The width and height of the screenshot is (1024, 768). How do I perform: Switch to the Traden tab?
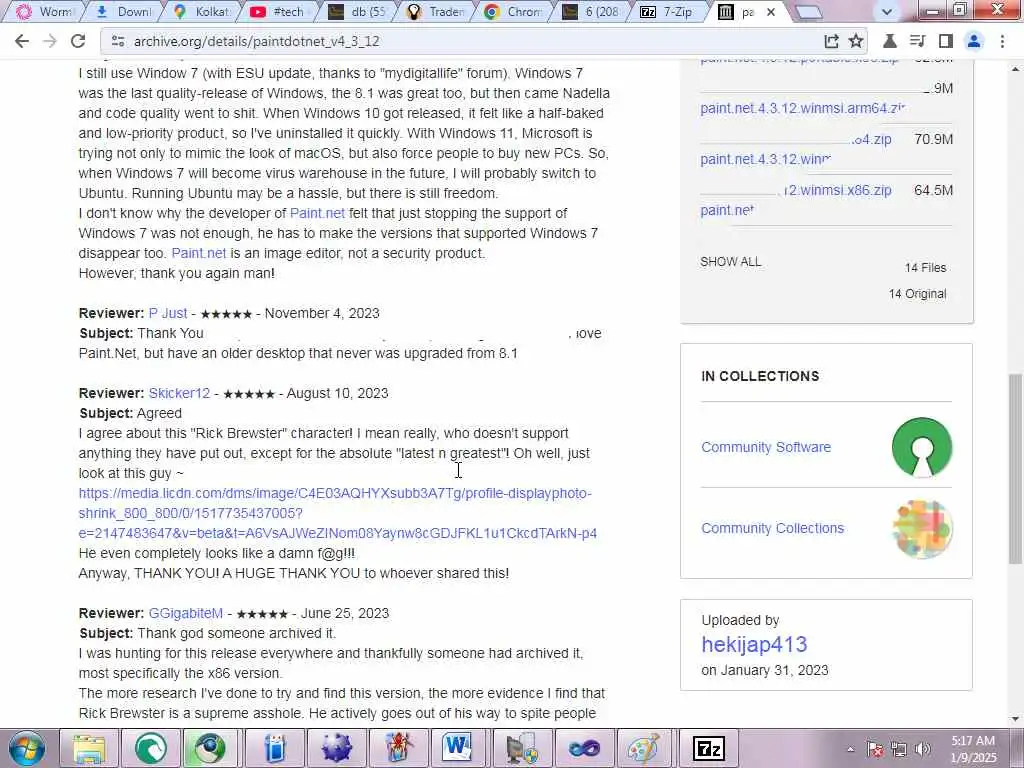[436, 12]
